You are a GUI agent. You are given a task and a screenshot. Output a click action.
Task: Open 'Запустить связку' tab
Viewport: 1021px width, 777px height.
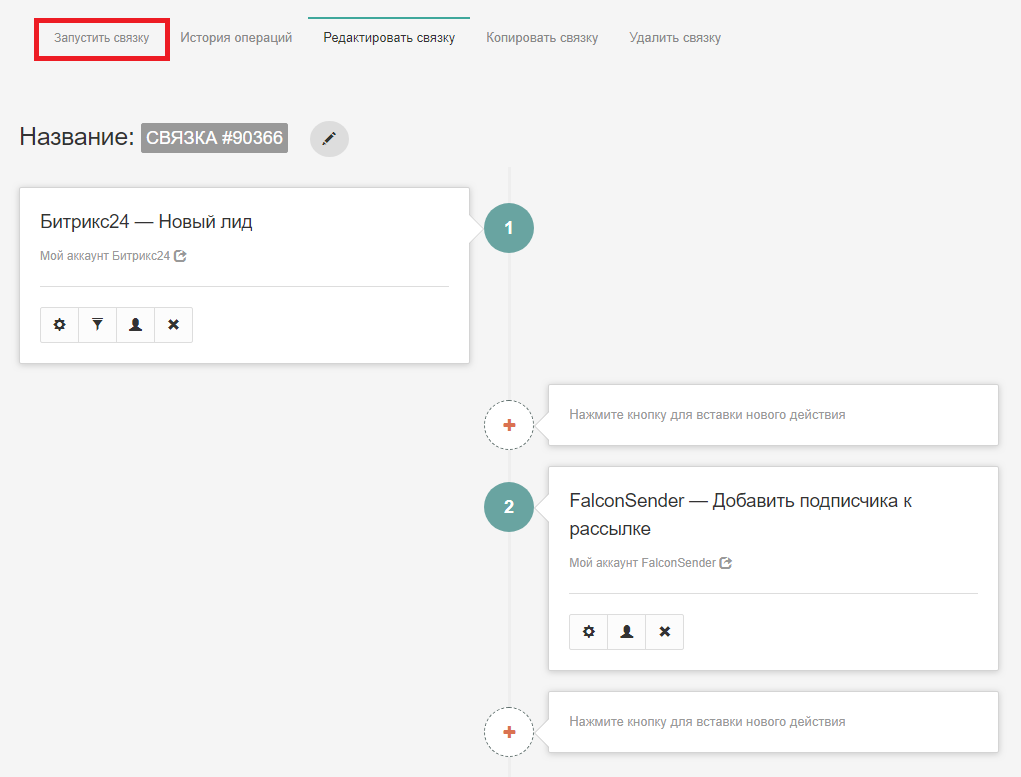102,38
